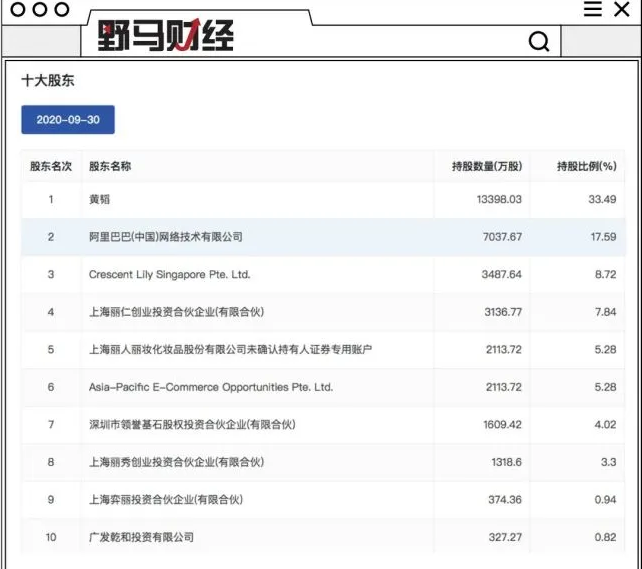
Task: Select 广发乾和投资有限公司
Action: coord(141,537)
